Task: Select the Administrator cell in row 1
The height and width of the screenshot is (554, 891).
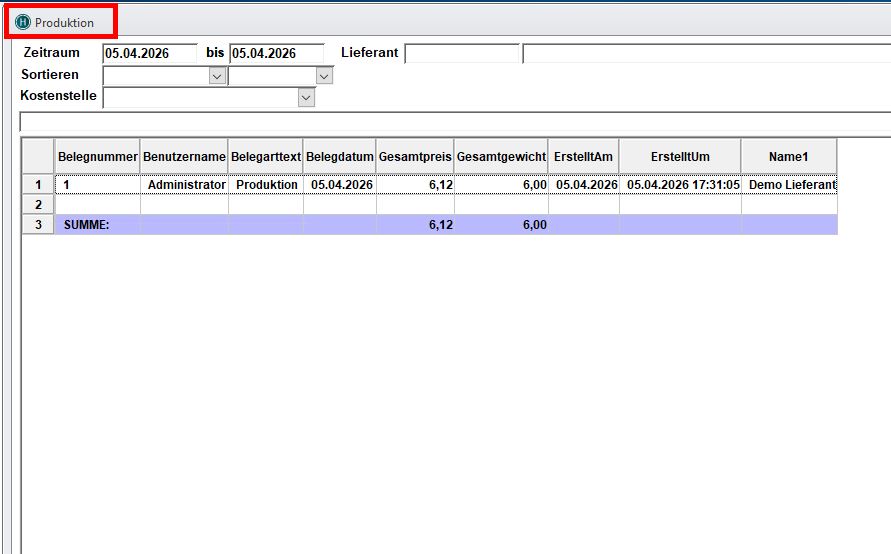Action: tap(186, 185)
